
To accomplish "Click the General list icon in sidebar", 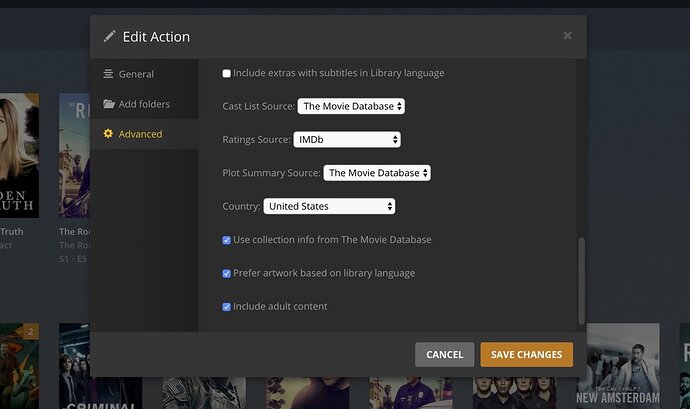I will (108, 74).
